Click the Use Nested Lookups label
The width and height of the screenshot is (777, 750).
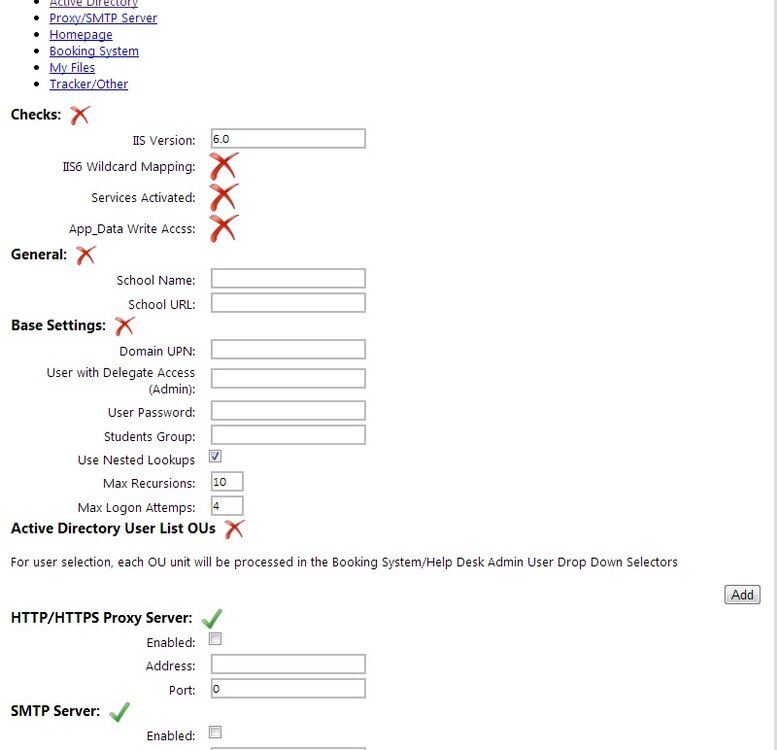(x=136, y=460)
